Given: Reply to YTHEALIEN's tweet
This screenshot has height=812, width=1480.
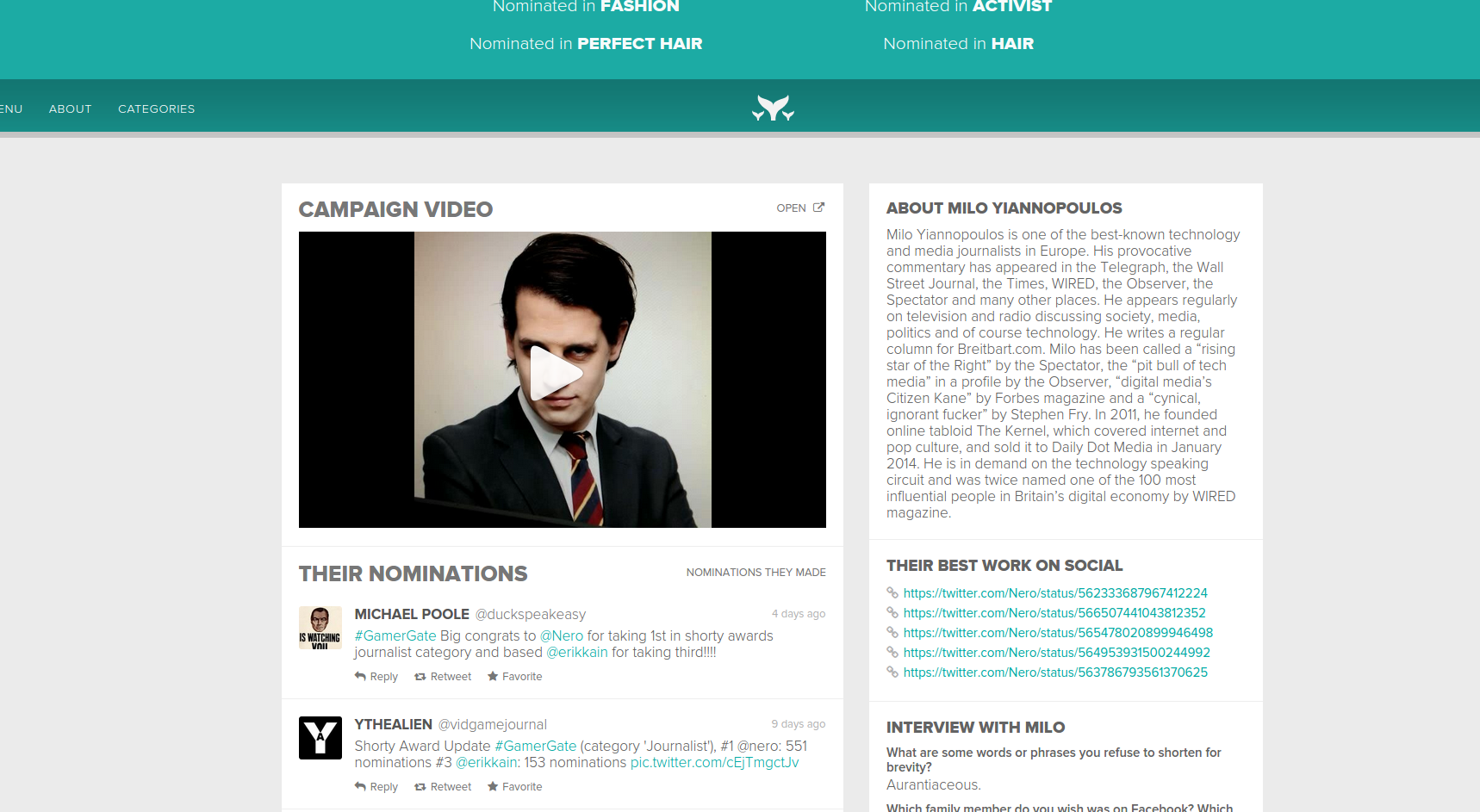Looking at the screenshot, I should 376,786.
